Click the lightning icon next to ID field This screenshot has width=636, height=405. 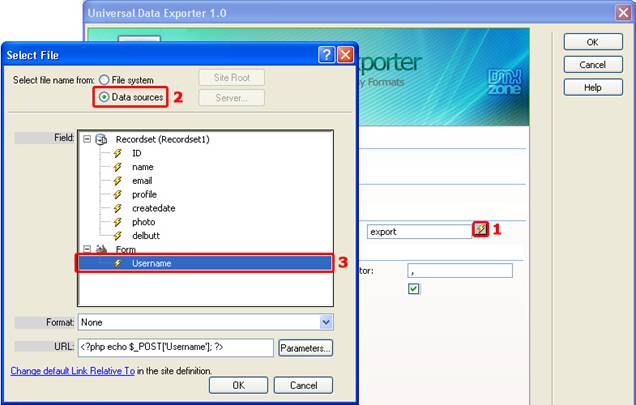click(x=118, y=153)
